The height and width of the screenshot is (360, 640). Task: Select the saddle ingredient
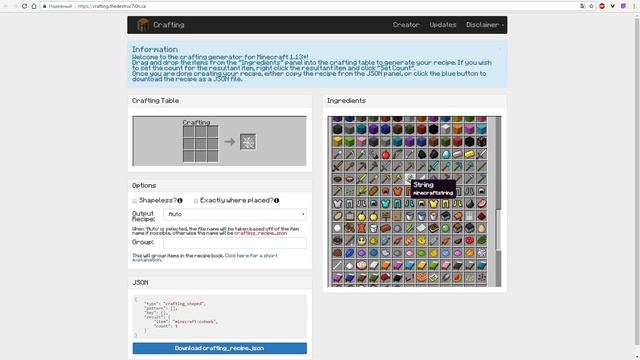(x=458, y=216)
